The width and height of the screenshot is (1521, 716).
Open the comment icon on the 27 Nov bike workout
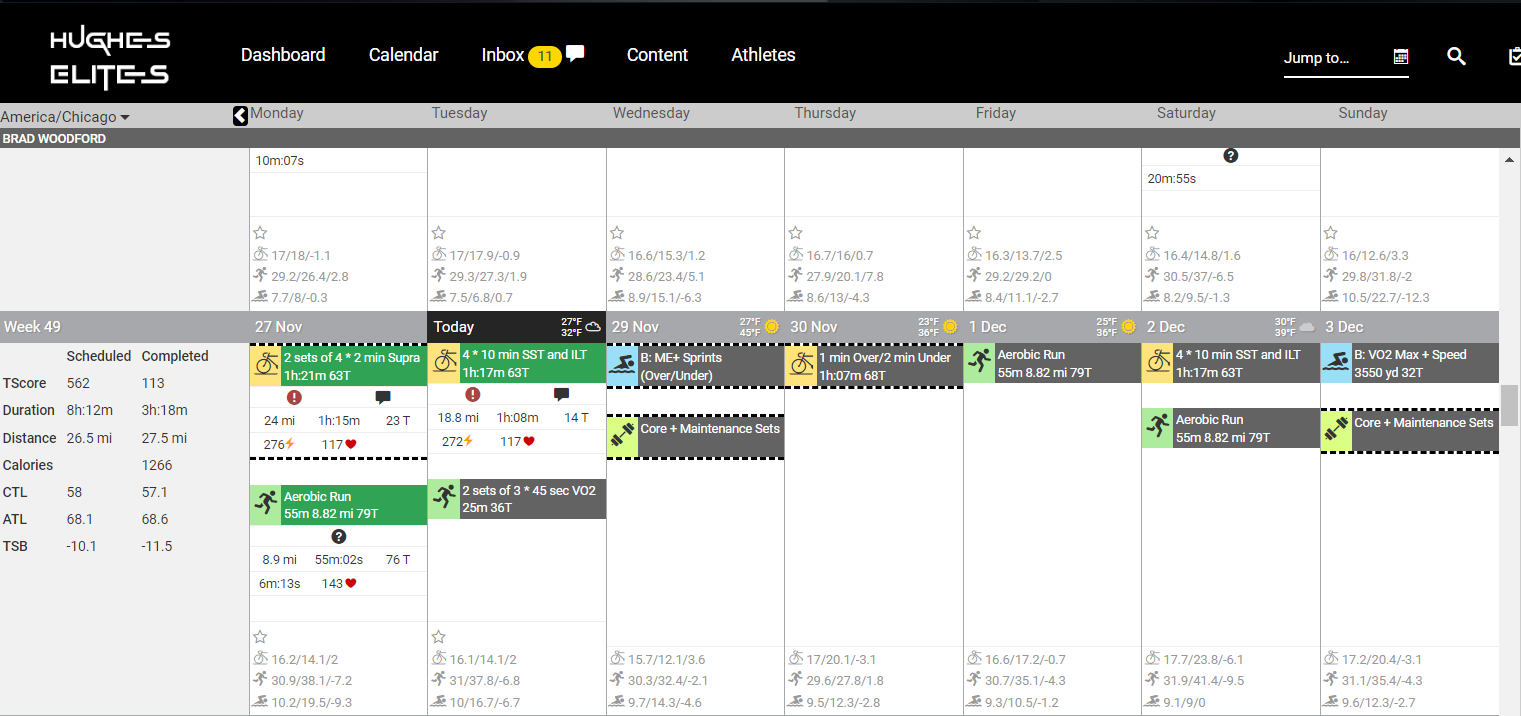(x=383, y=397)
